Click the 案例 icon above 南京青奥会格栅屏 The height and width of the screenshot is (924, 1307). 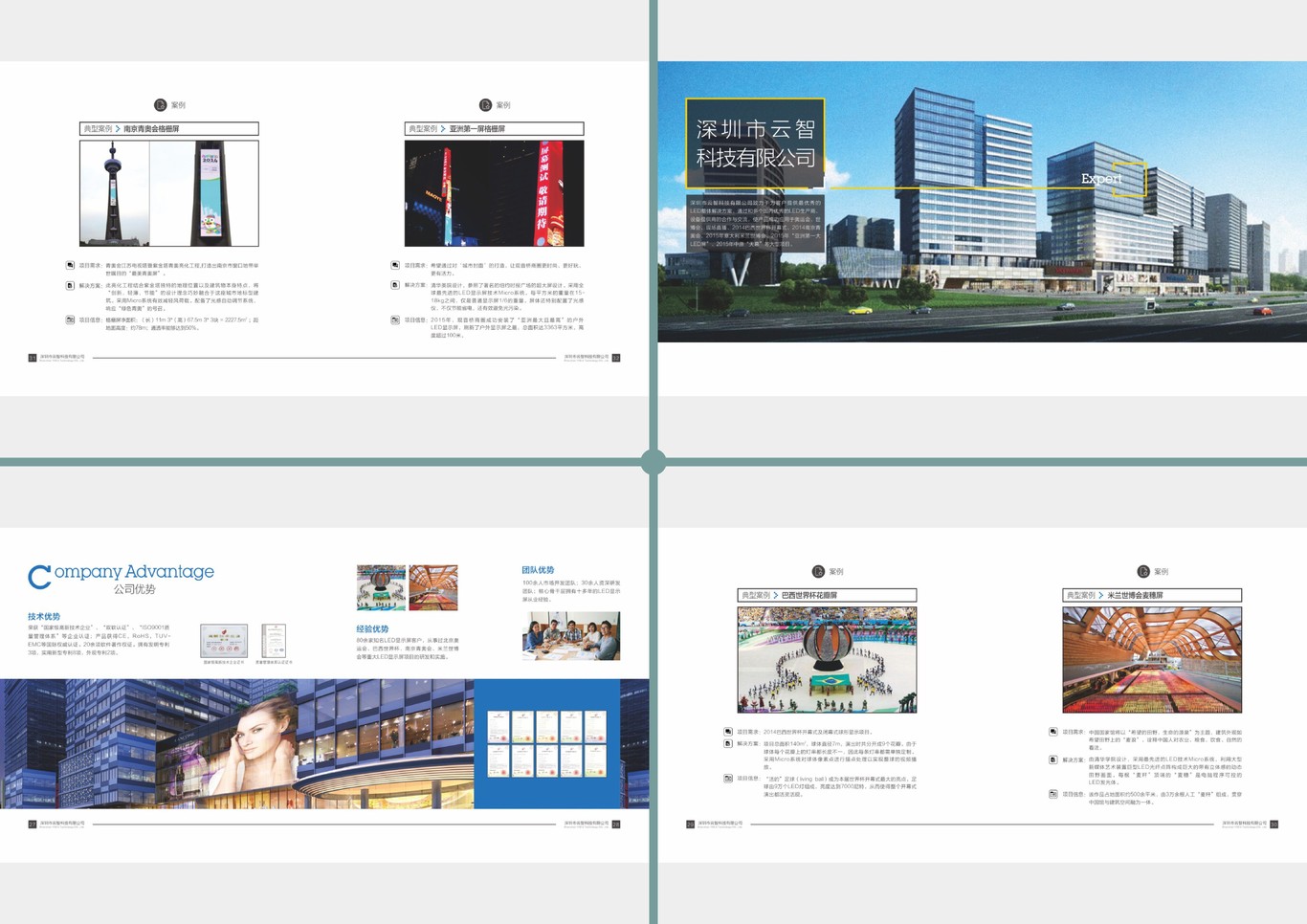point(161,105)
